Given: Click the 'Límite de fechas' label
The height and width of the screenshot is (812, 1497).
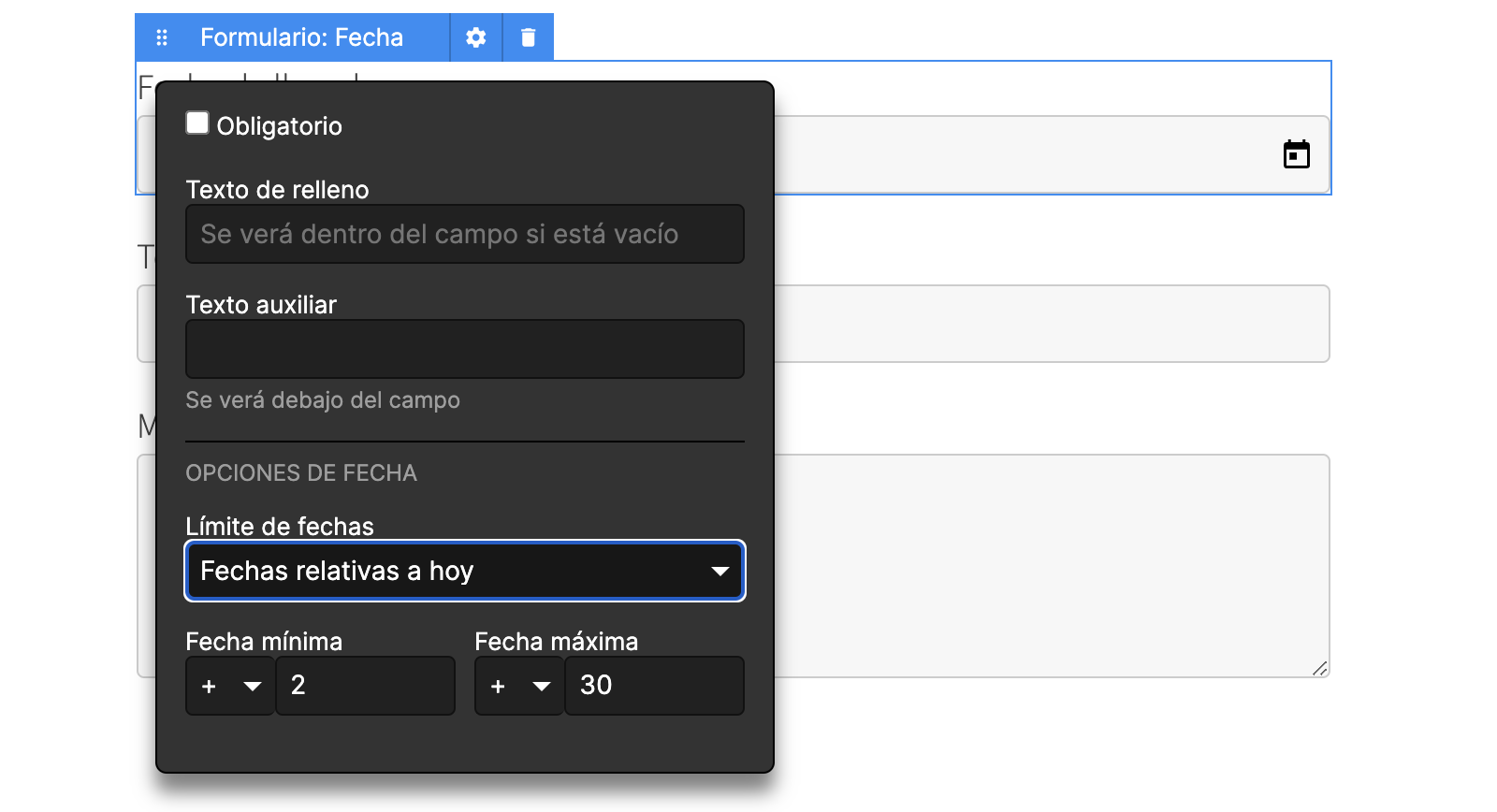Looking at the screenshot, I should tap(280, 527).
